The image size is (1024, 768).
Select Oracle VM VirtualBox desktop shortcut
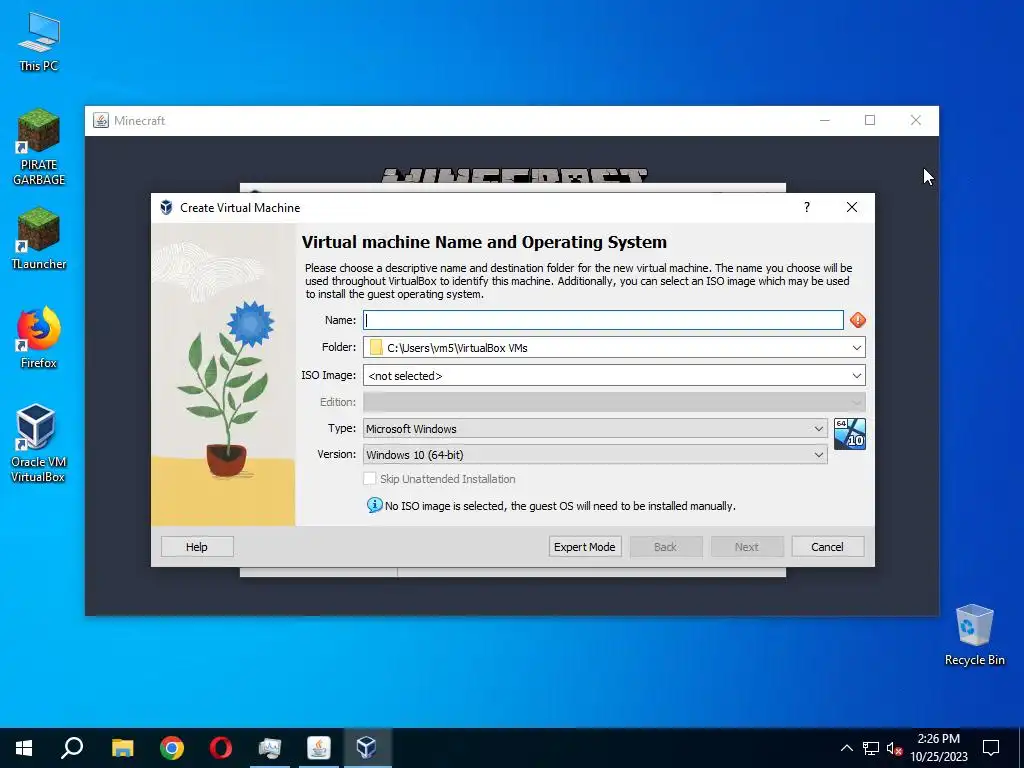click(x=38, y=444)
